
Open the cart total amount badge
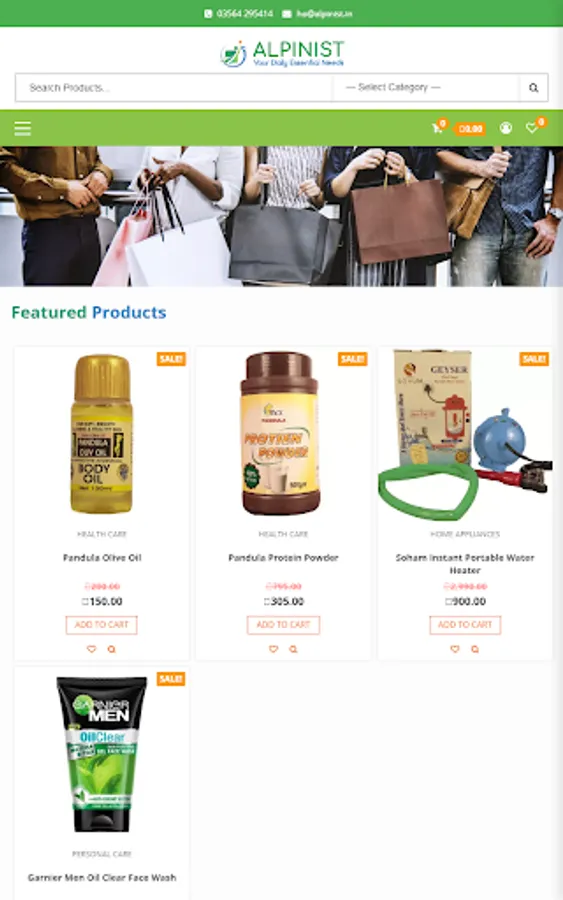pyautogui.click(x=470, y=129)
